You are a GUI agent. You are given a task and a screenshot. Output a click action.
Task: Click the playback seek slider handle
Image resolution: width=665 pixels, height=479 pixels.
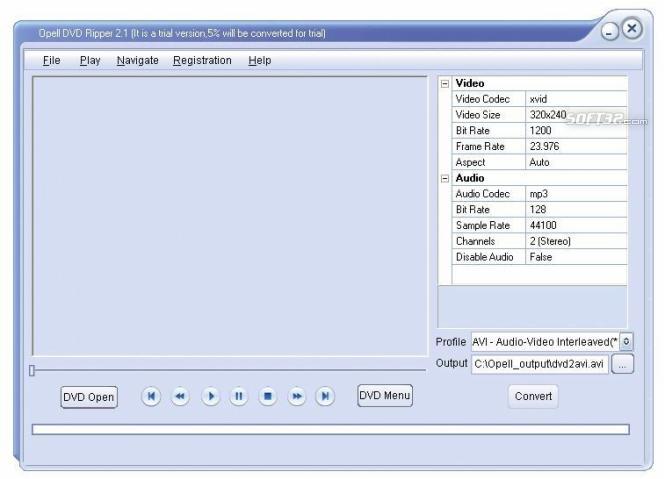click(x=32, y=371)
